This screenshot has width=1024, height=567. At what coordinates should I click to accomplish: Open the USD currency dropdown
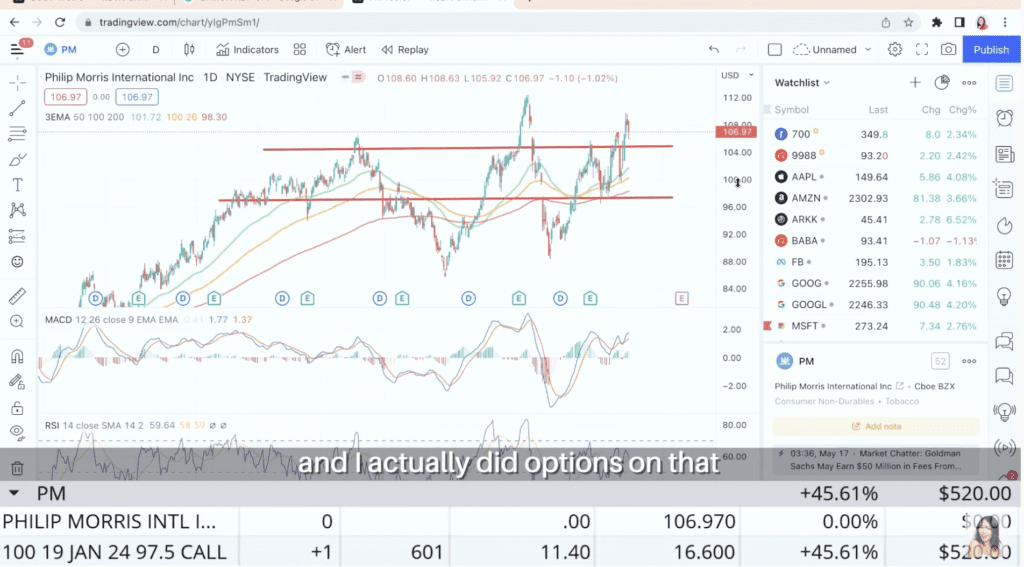coord(737,75)
